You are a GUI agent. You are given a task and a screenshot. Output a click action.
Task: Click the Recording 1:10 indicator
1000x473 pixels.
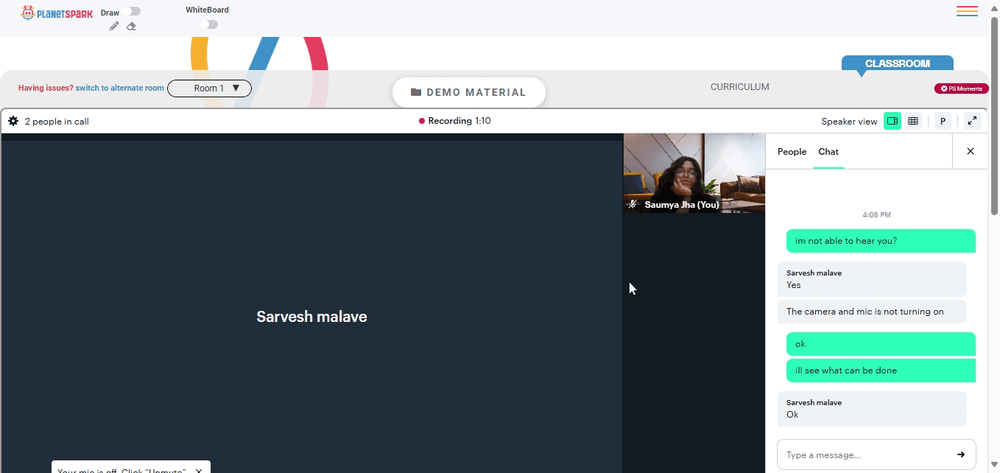pyautogui.click(x=455, y=120)
